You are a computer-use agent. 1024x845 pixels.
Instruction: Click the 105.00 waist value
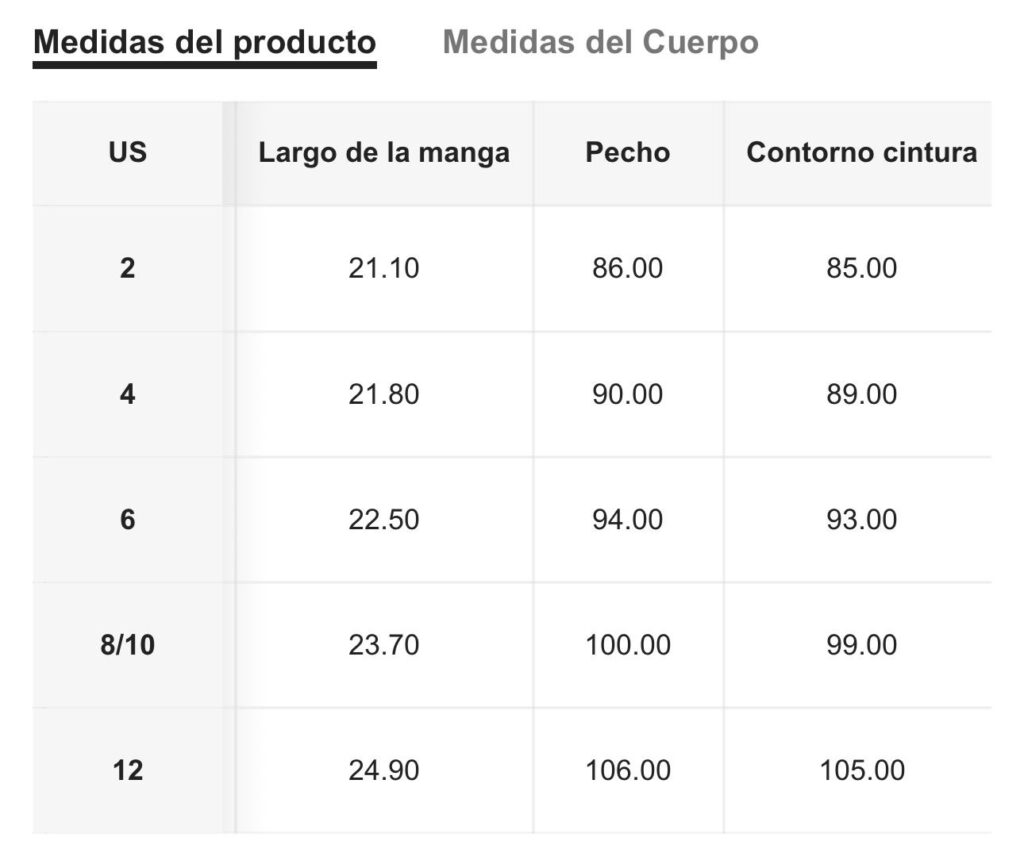861,771
